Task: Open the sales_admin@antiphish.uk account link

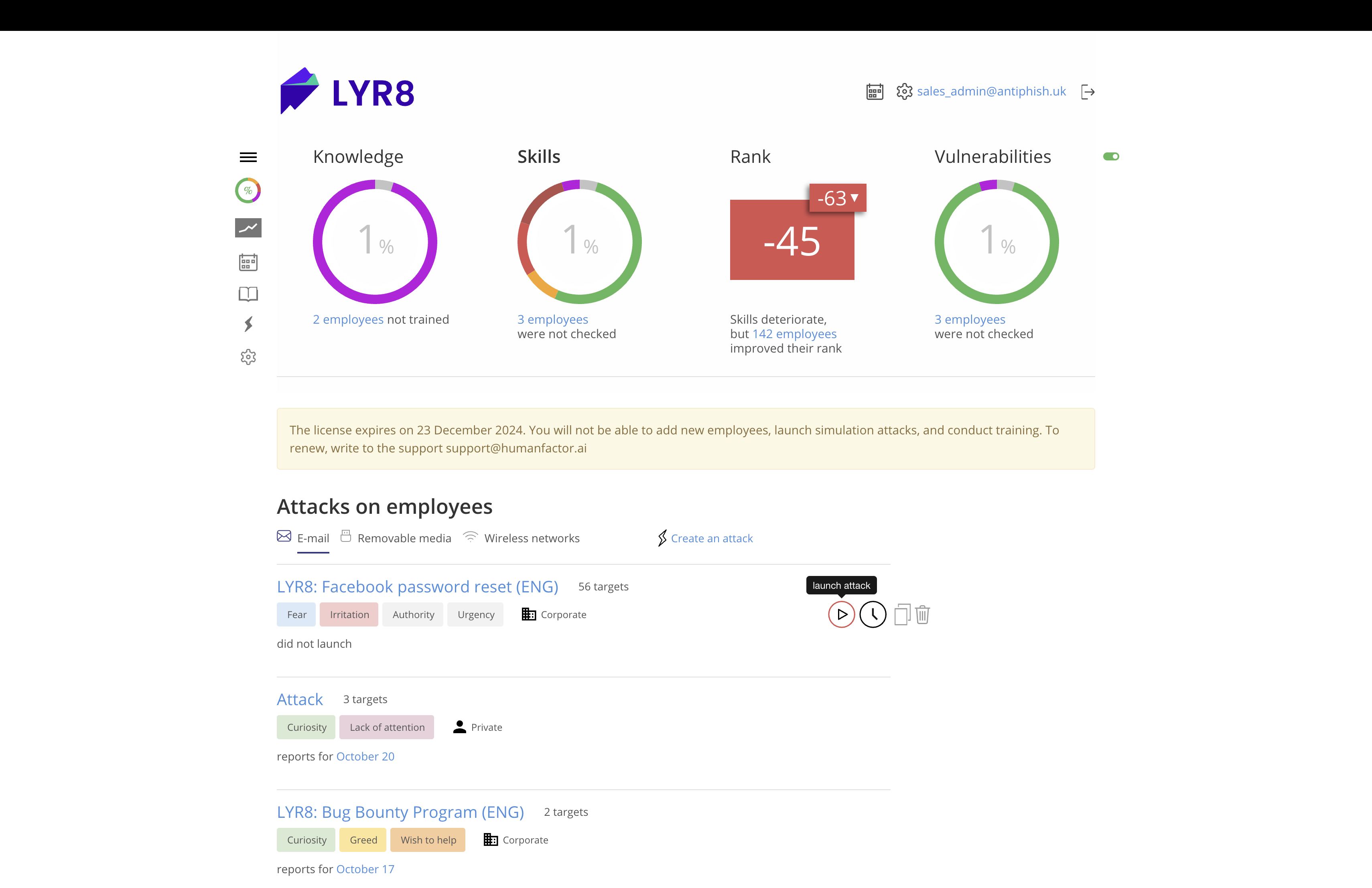Action: (x=991, y=91)
